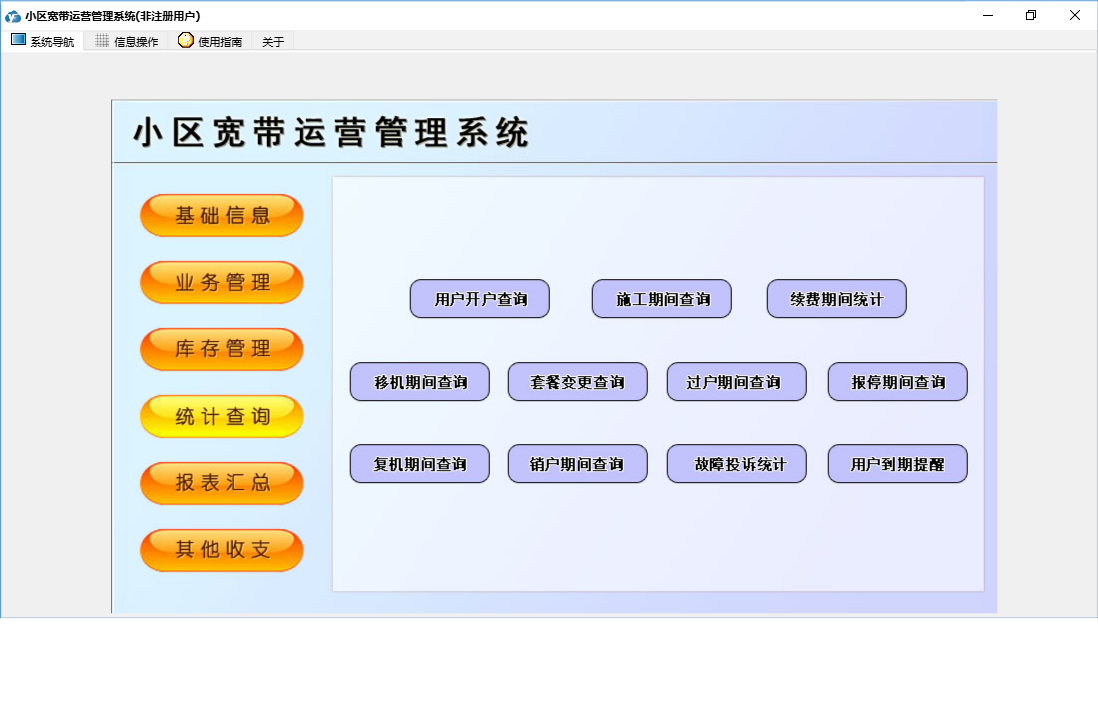Open 故障投诉统计
Screen dimensions: 1098x713
click(x=737, y=464)
